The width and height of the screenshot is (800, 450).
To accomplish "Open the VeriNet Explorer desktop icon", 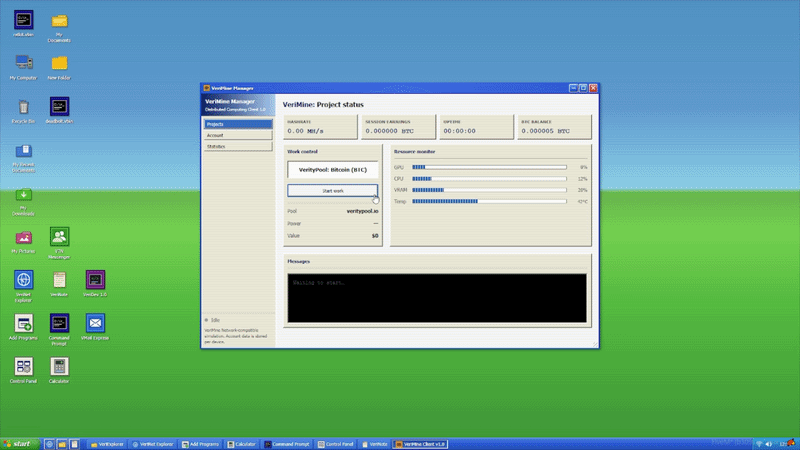I will pos(23,280).
